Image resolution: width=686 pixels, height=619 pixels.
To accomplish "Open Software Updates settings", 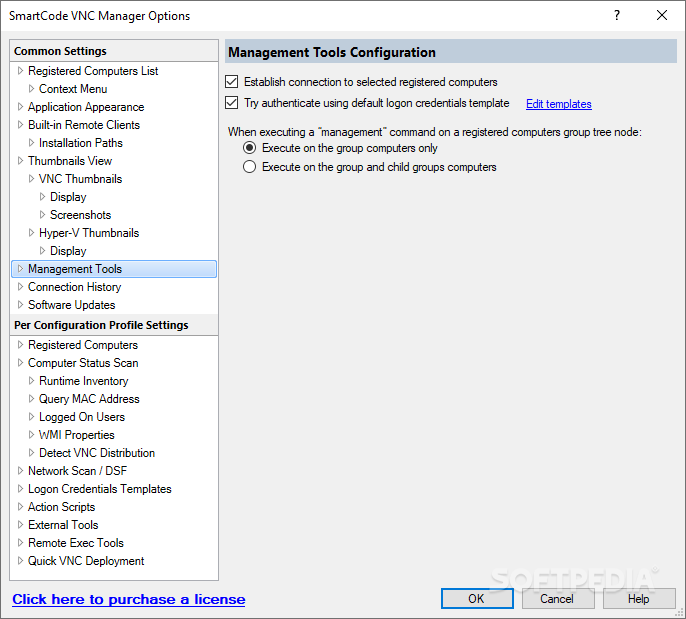I will coord(71,305).
